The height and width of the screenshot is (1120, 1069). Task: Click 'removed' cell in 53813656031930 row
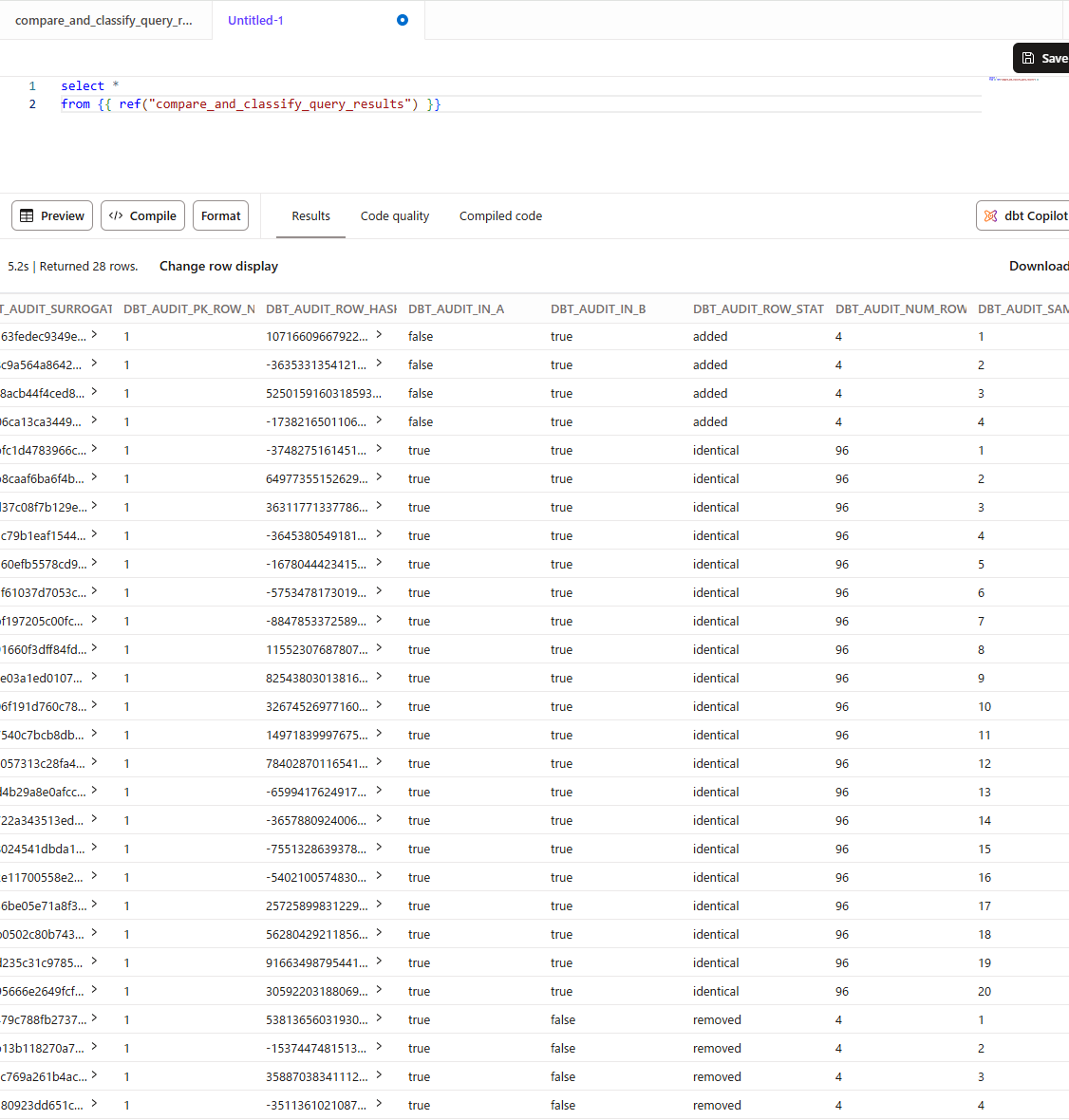717,1020
